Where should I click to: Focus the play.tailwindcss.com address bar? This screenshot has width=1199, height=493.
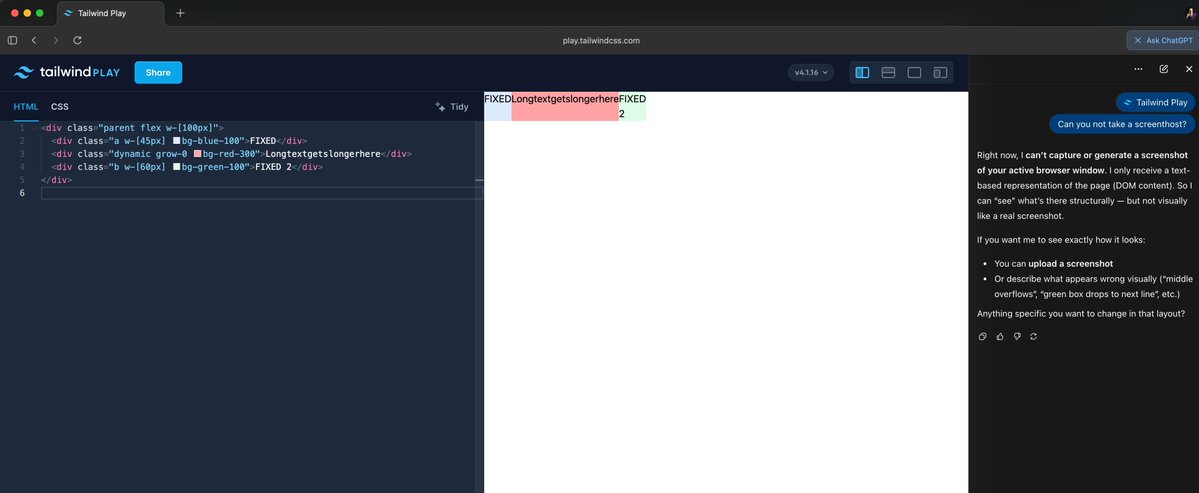pyautogui.click(x=600, y=41)
